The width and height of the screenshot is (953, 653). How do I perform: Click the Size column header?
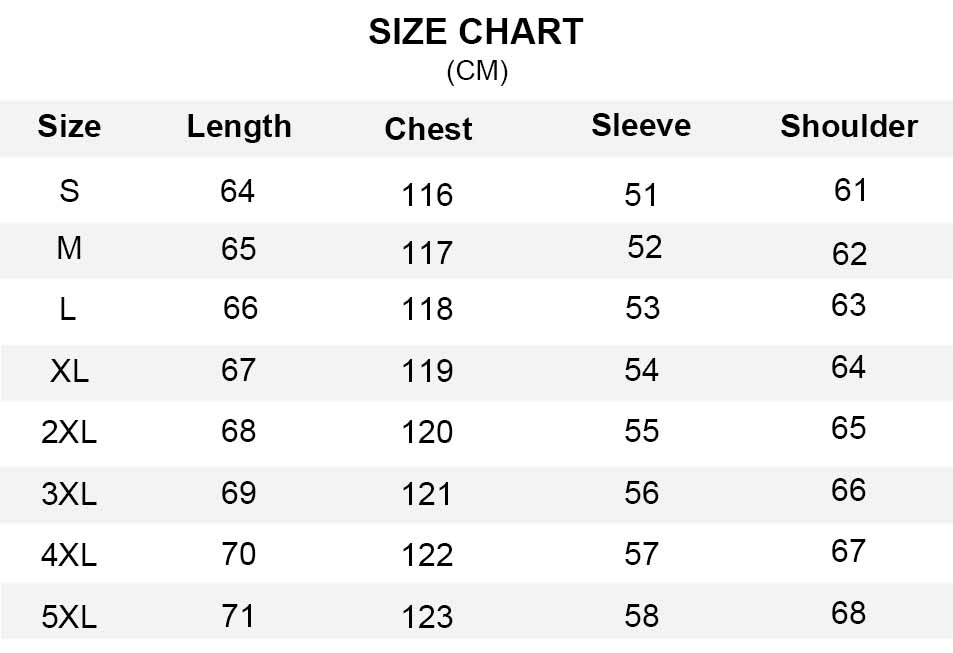[69, 127]
